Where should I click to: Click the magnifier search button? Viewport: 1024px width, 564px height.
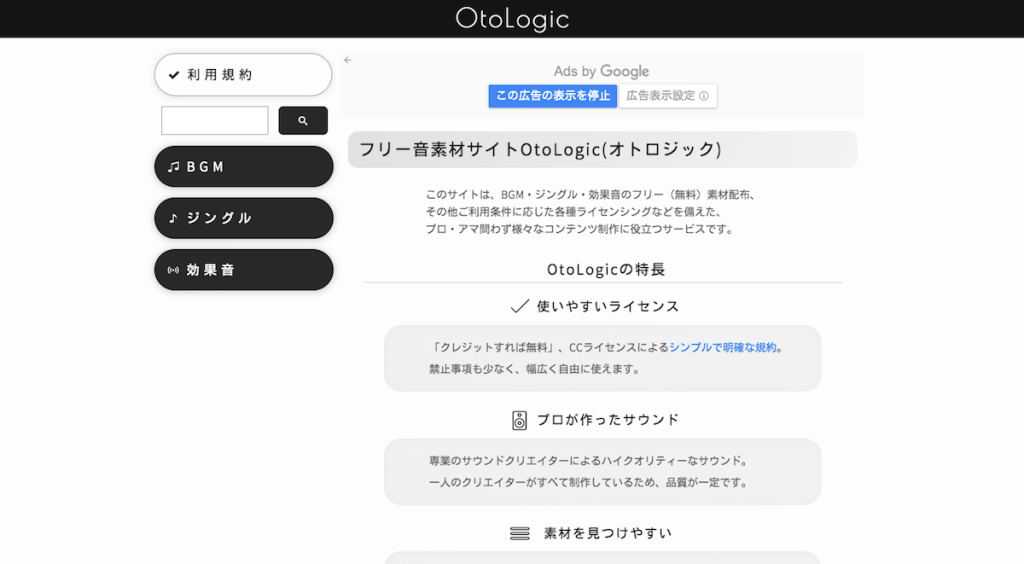coord(303,121)
